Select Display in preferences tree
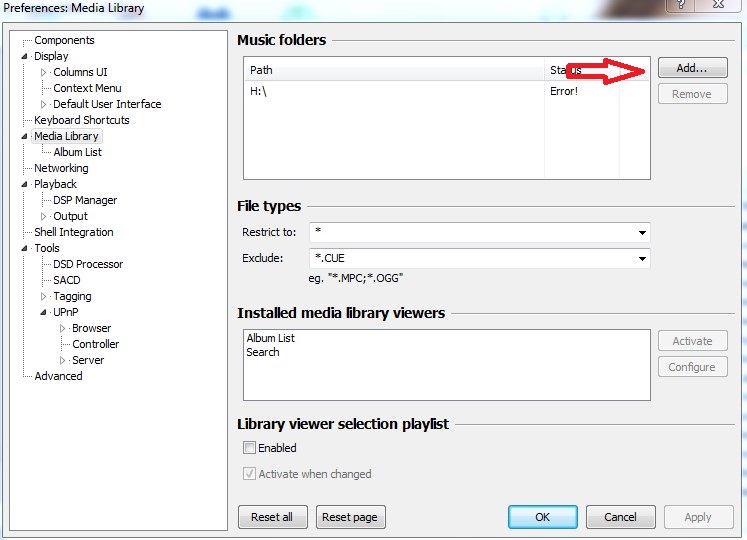Screen dimensions: 747x540 tap(51, 56)
